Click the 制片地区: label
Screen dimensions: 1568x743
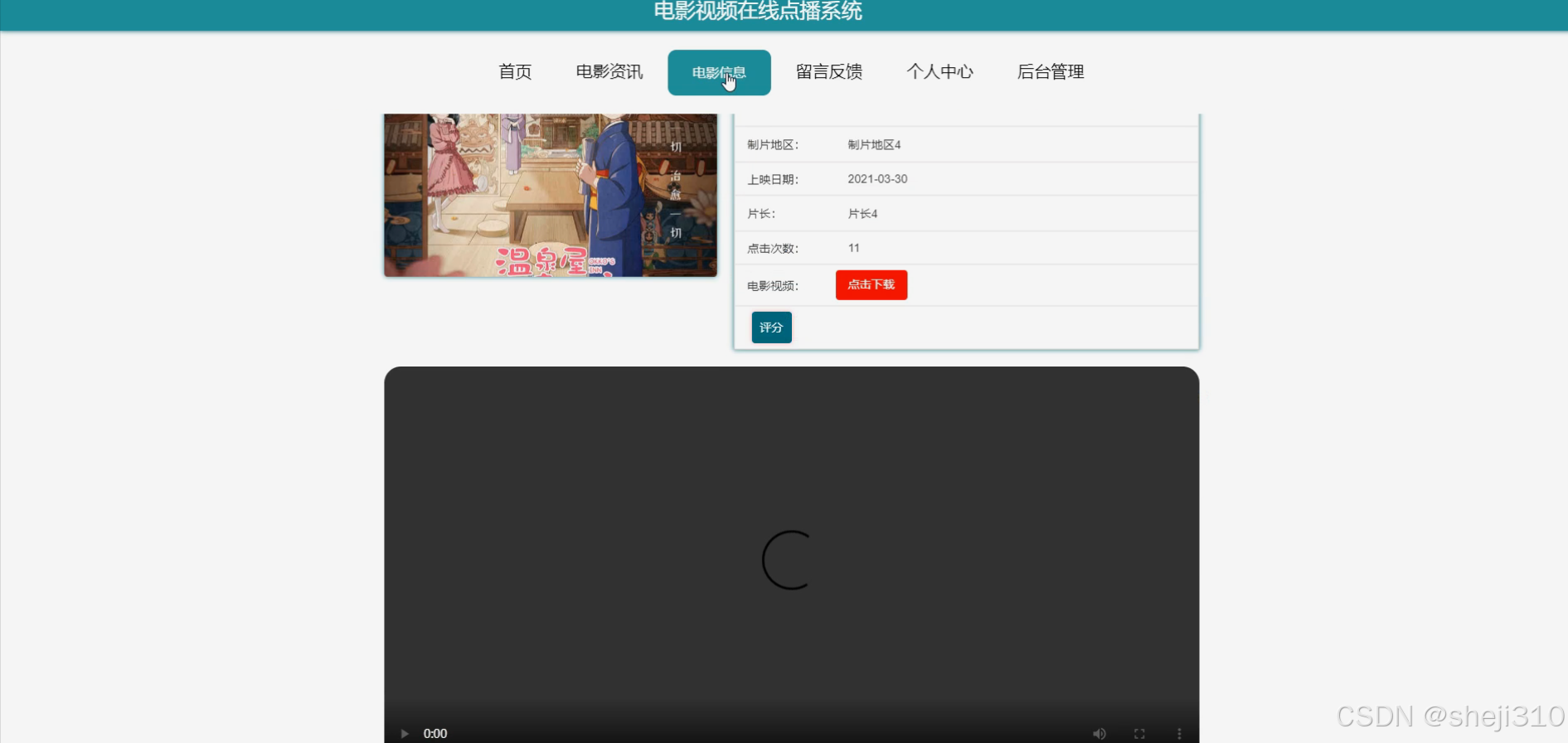point(773,144)
